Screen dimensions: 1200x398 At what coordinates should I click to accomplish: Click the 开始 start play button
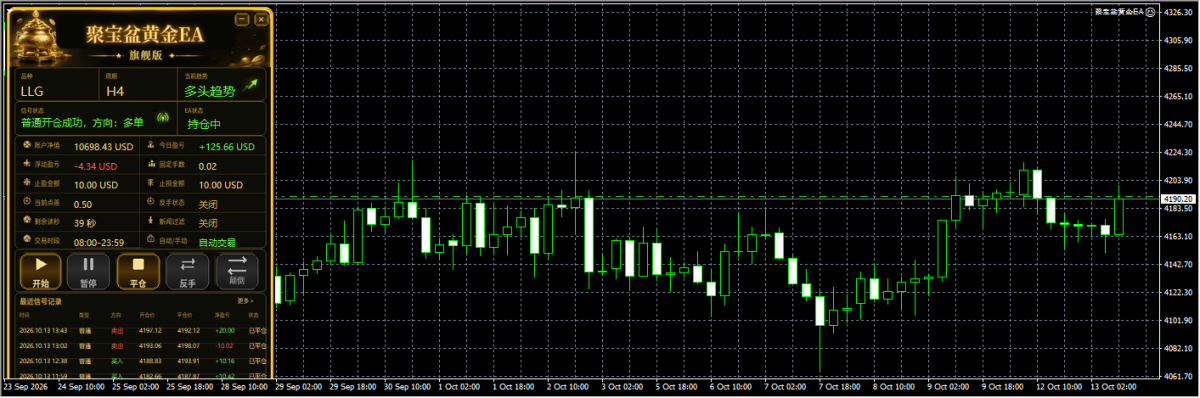click(40, 271)
